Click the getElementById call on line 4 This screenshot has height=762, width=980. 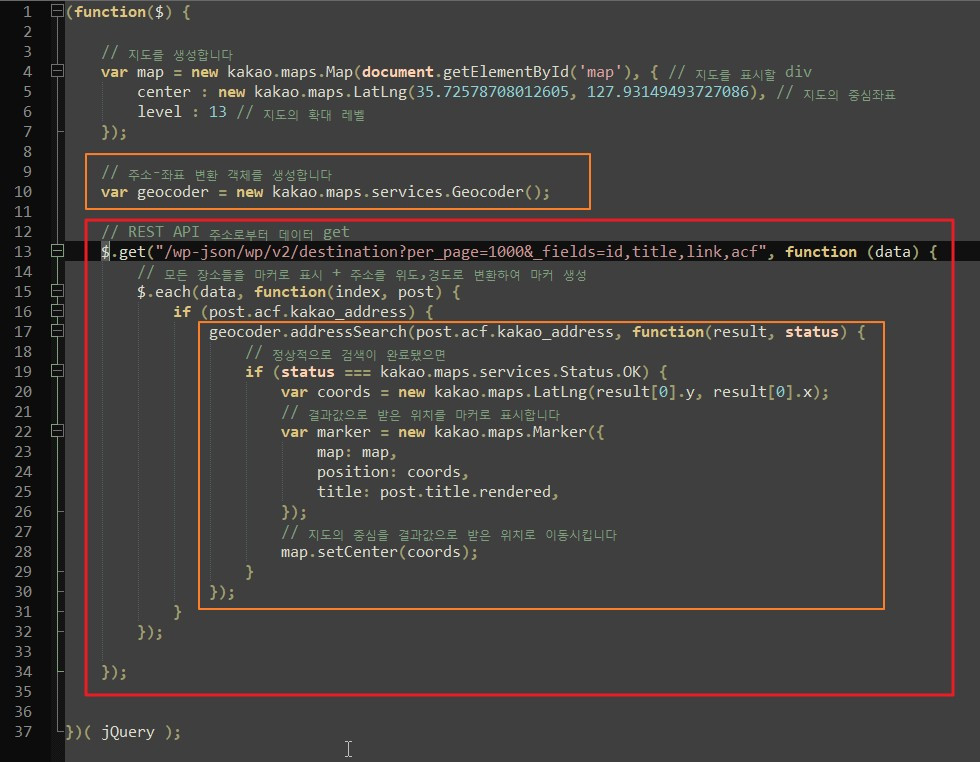pos(510,72)
